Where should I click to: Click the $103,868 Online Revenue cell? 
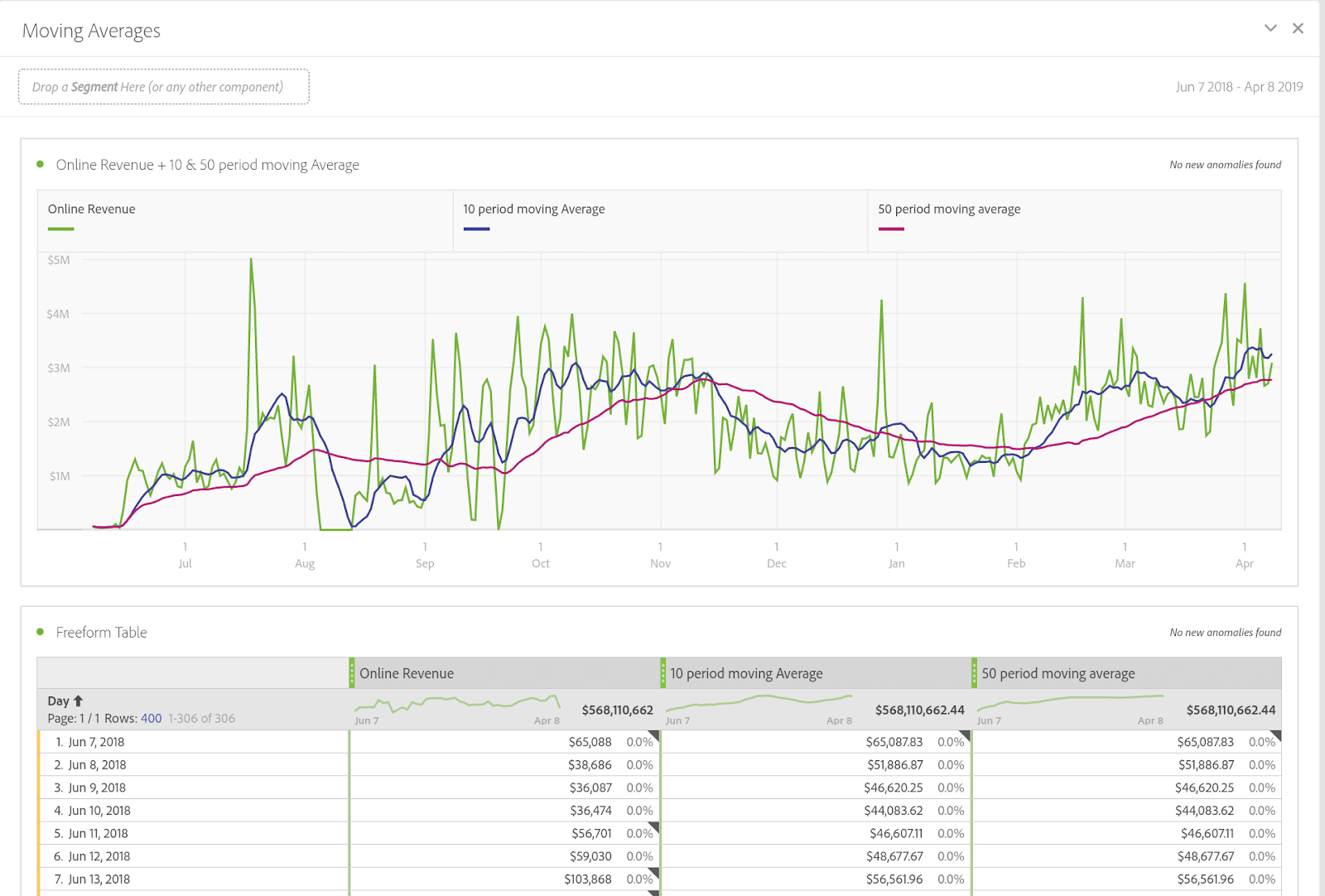[x=504, y=879]
